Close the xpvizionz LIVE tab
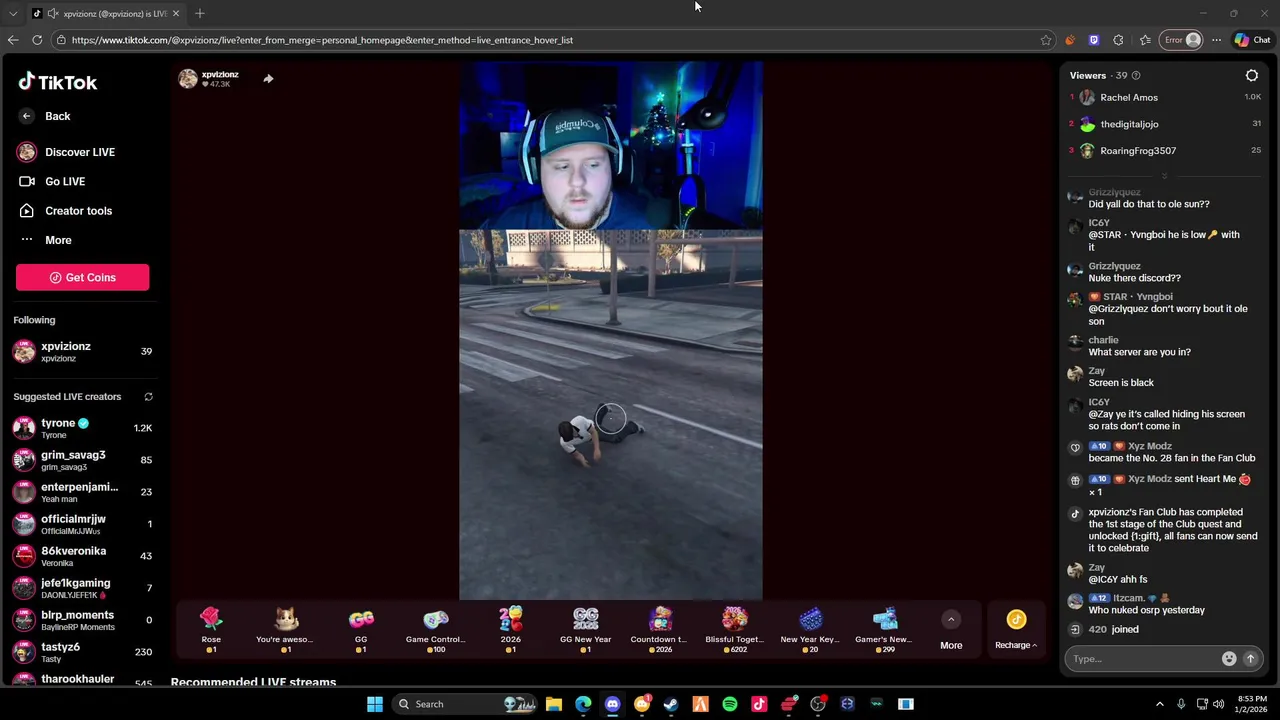The image size is (1280, 720). pos(176,13)
